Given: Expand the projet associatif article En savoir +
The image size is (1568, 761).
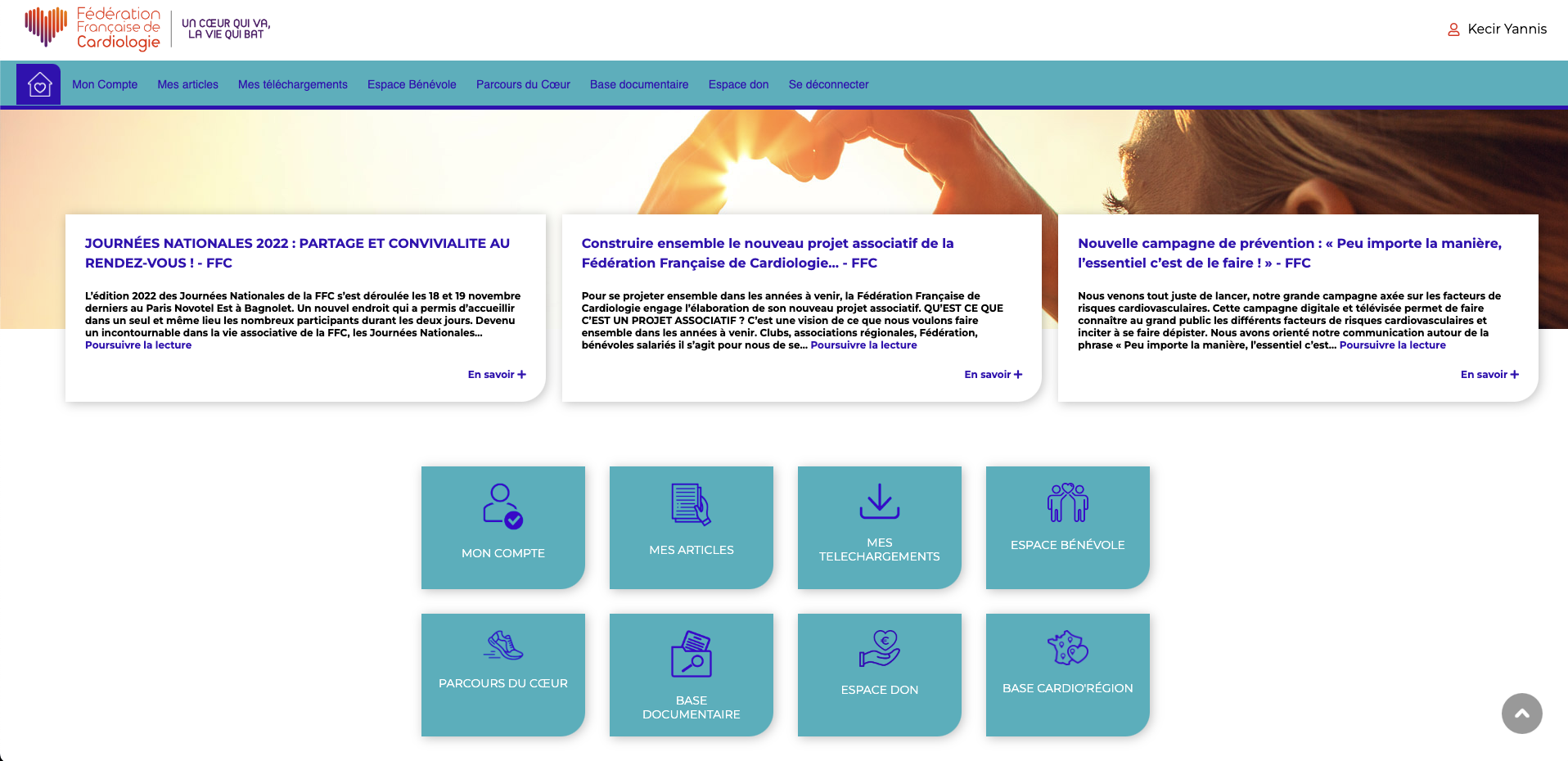Looking at the screenshot, I should [993, 375].
